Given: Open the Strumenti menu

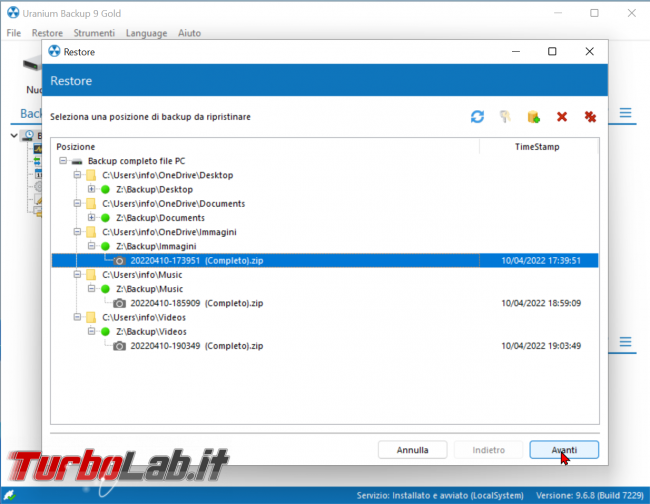Looking at the screenshot, I should [x=94, y=33].
